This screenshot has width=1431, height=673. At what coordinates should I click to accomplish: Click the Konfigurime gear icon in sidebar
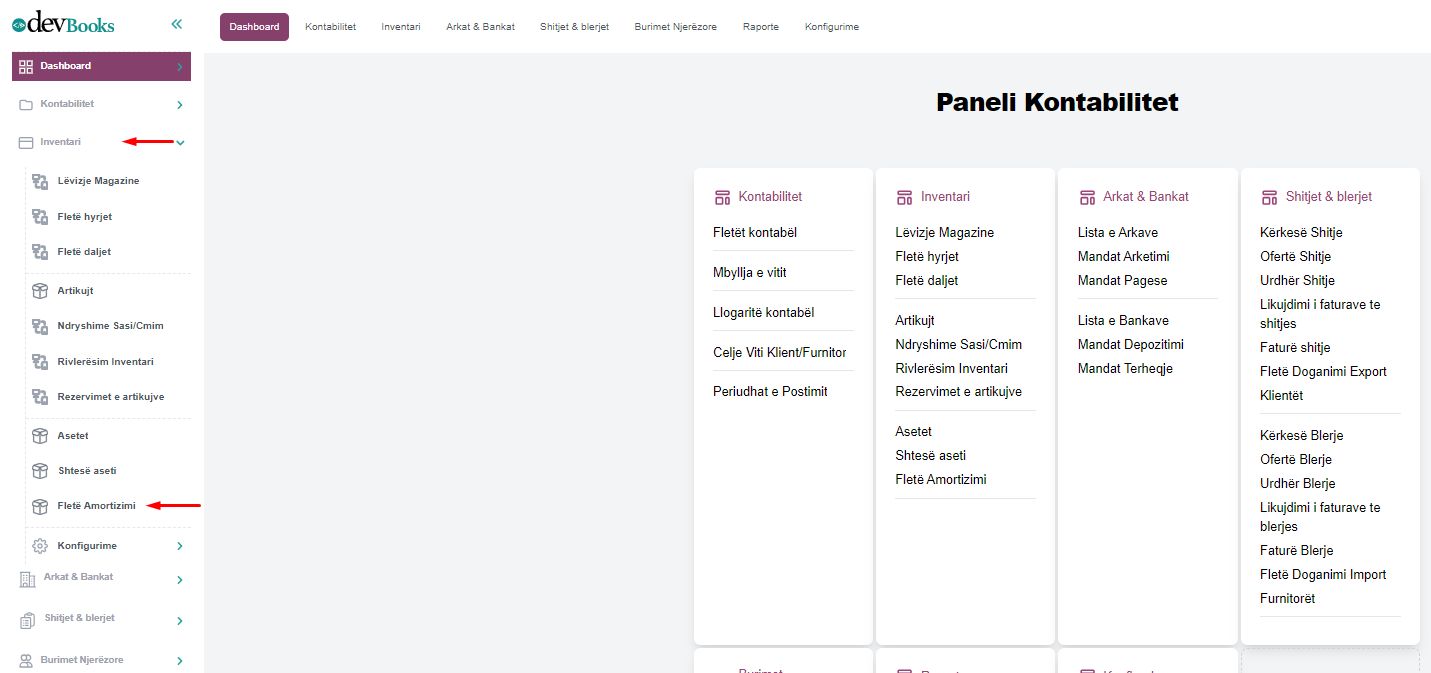point(40,546)
